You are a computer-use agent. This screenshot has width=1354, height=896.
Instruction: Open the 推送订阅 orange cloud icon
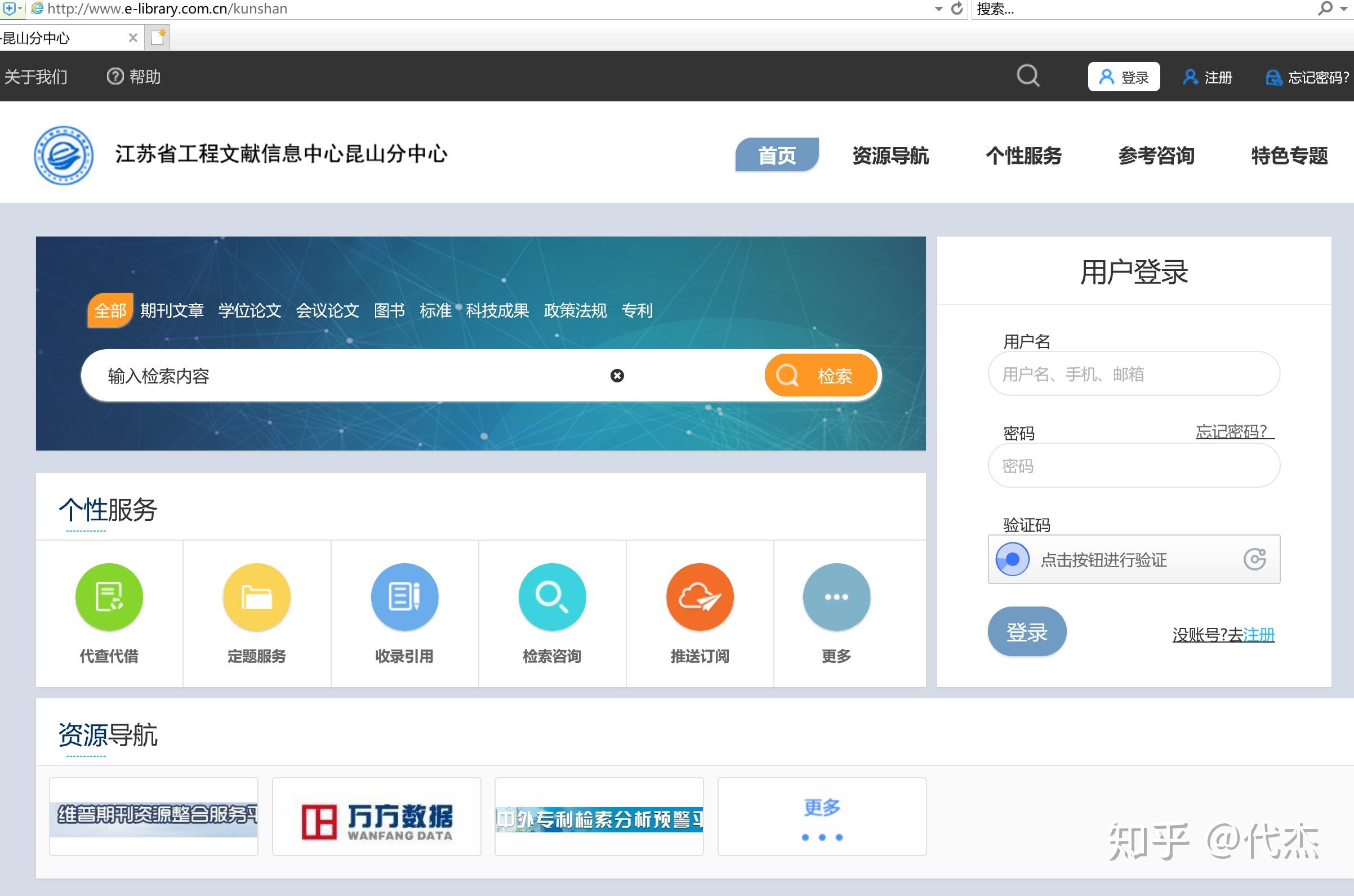click(700, 596)
